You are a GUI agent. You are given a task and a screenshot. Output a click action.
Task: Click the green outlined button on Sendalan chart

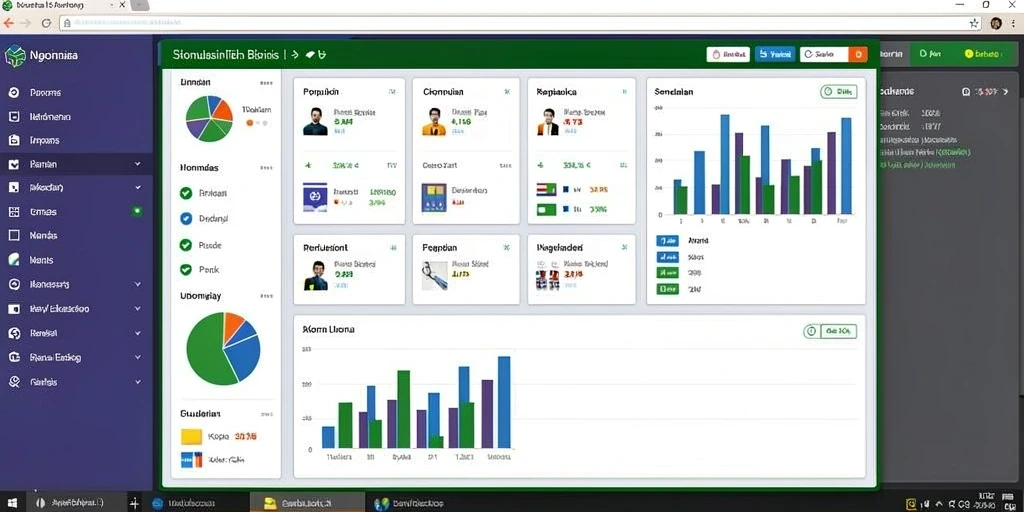point(839,92)
